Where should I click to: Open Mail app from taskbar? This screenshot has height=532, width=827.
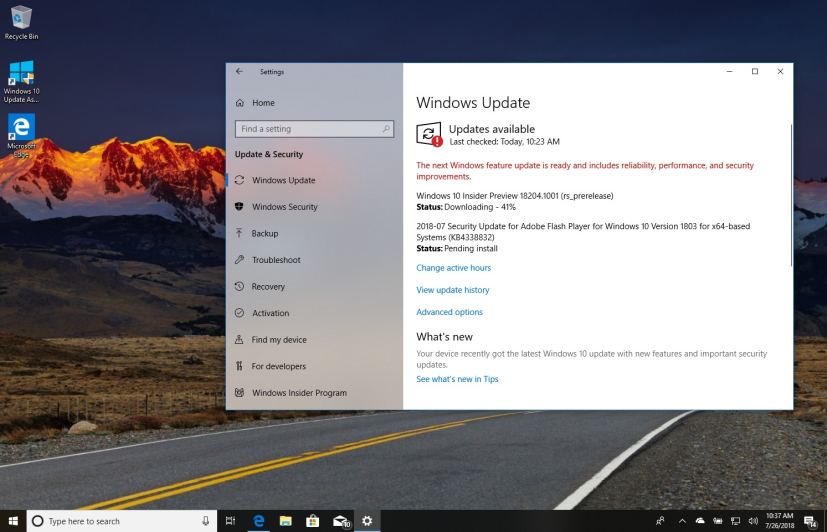click(341, 521)
